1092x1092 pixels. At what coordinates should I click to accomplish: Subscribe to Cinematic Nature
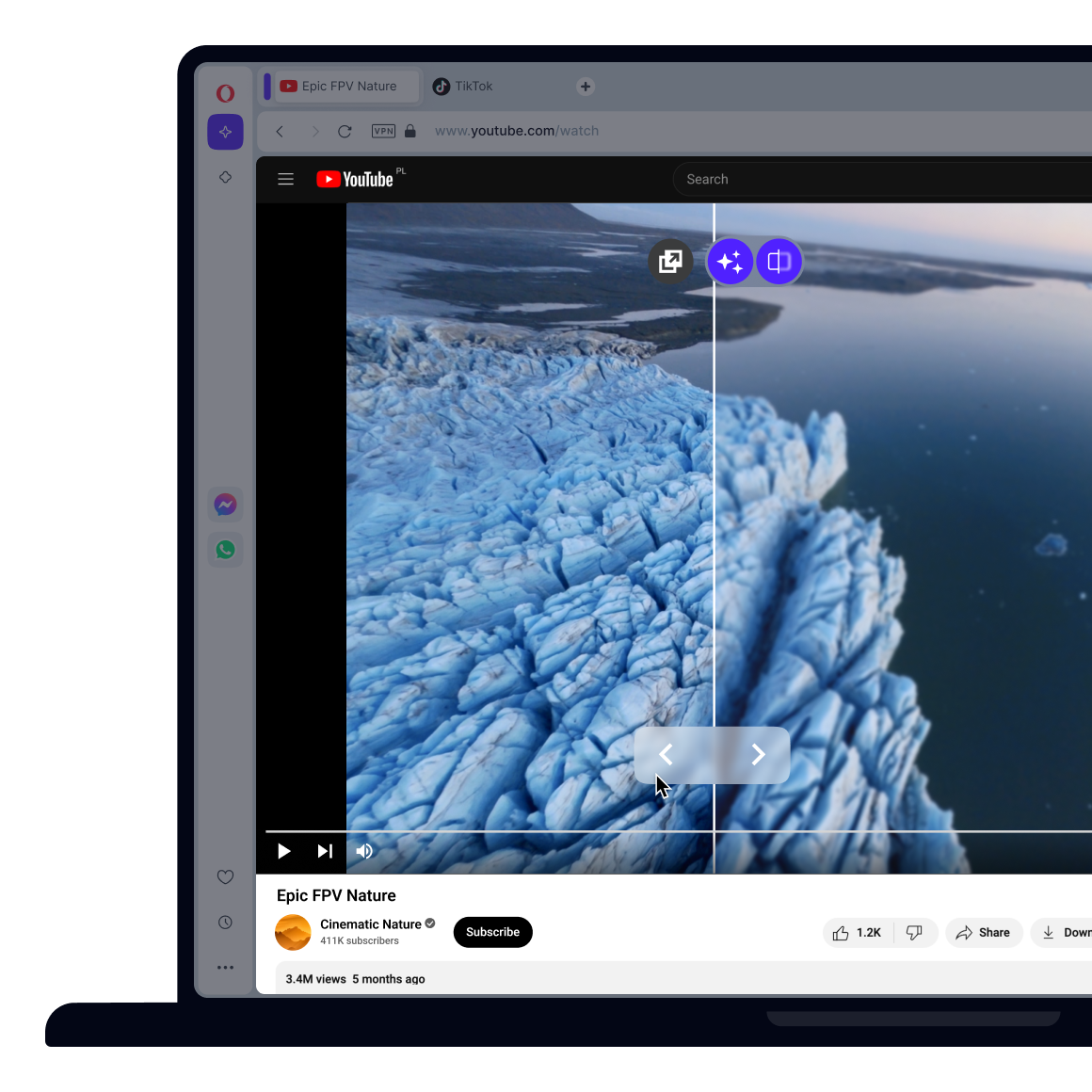tap(492, 932)
